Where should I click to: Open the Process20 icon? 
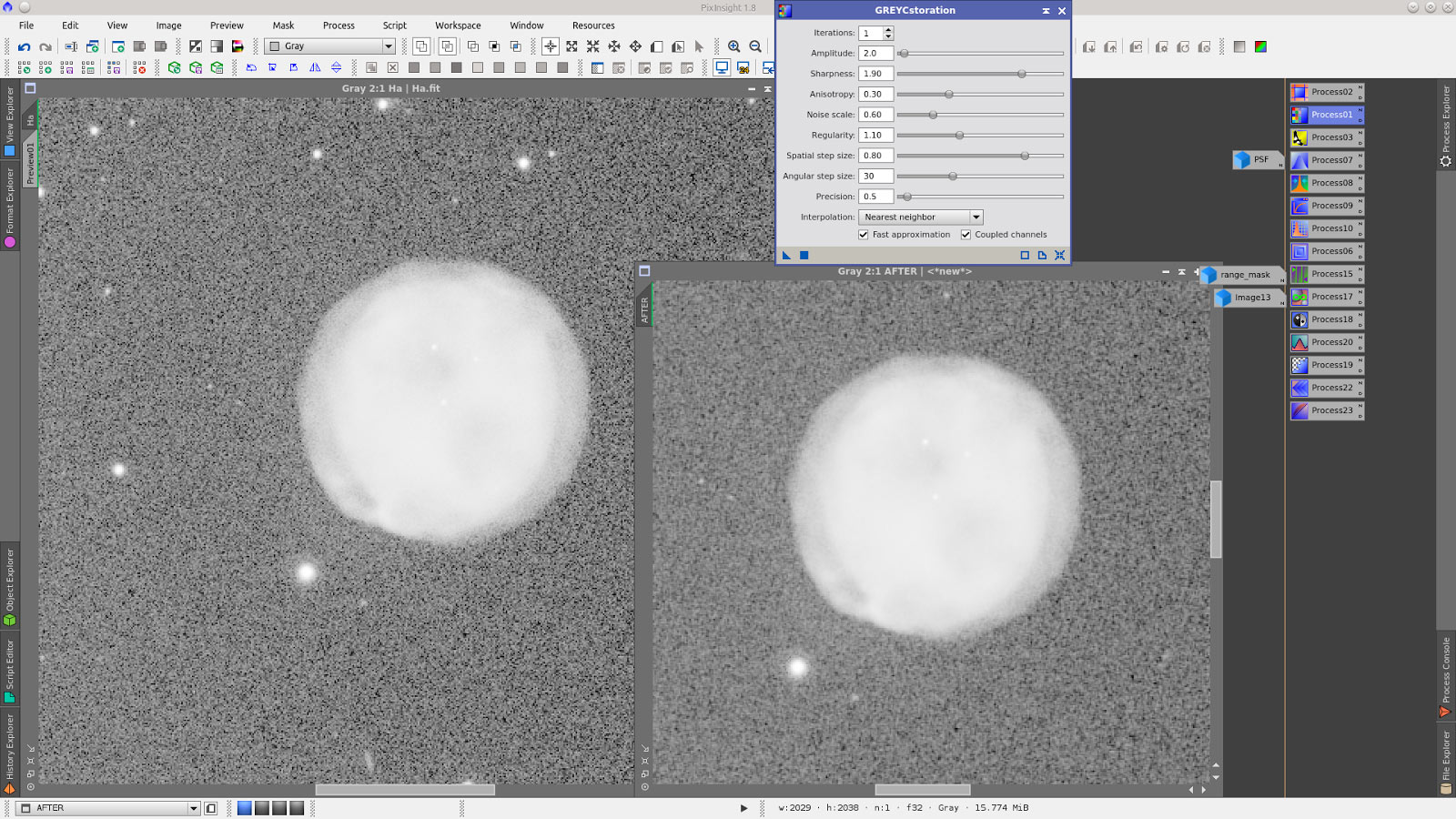(x=1328, y=342)
